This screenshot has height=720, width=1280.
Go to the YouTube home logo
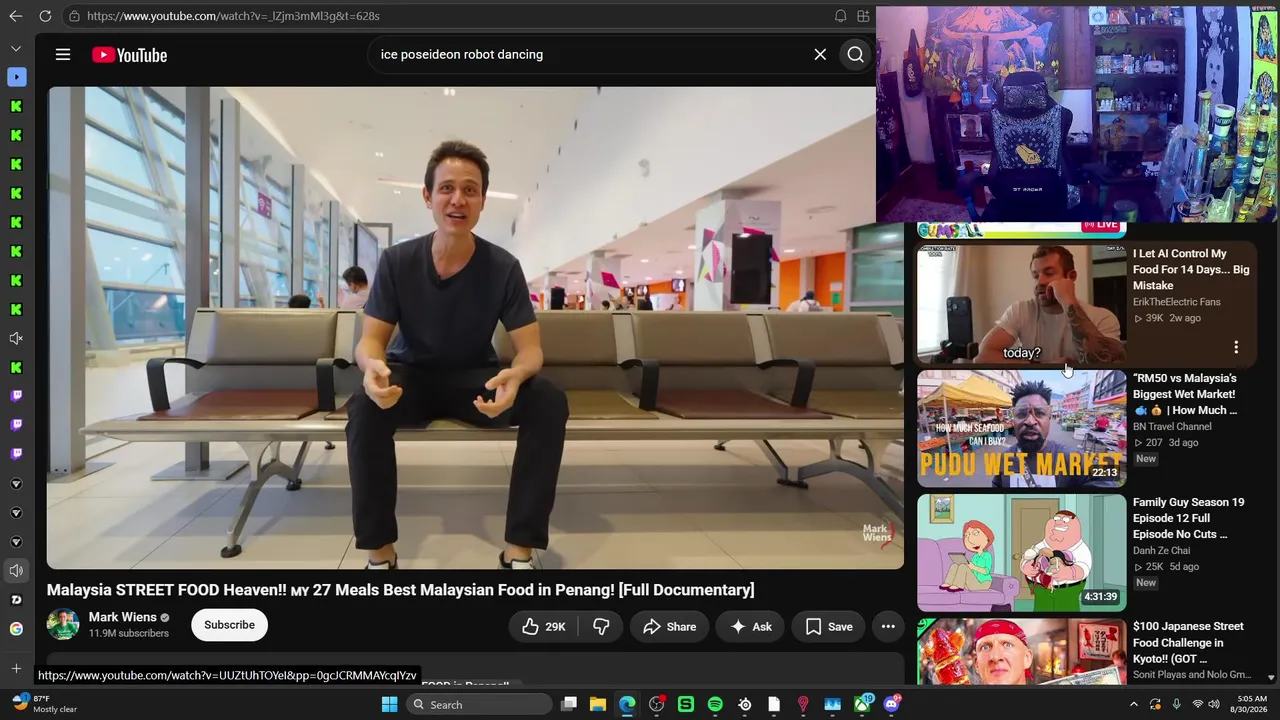pos(130,55)
